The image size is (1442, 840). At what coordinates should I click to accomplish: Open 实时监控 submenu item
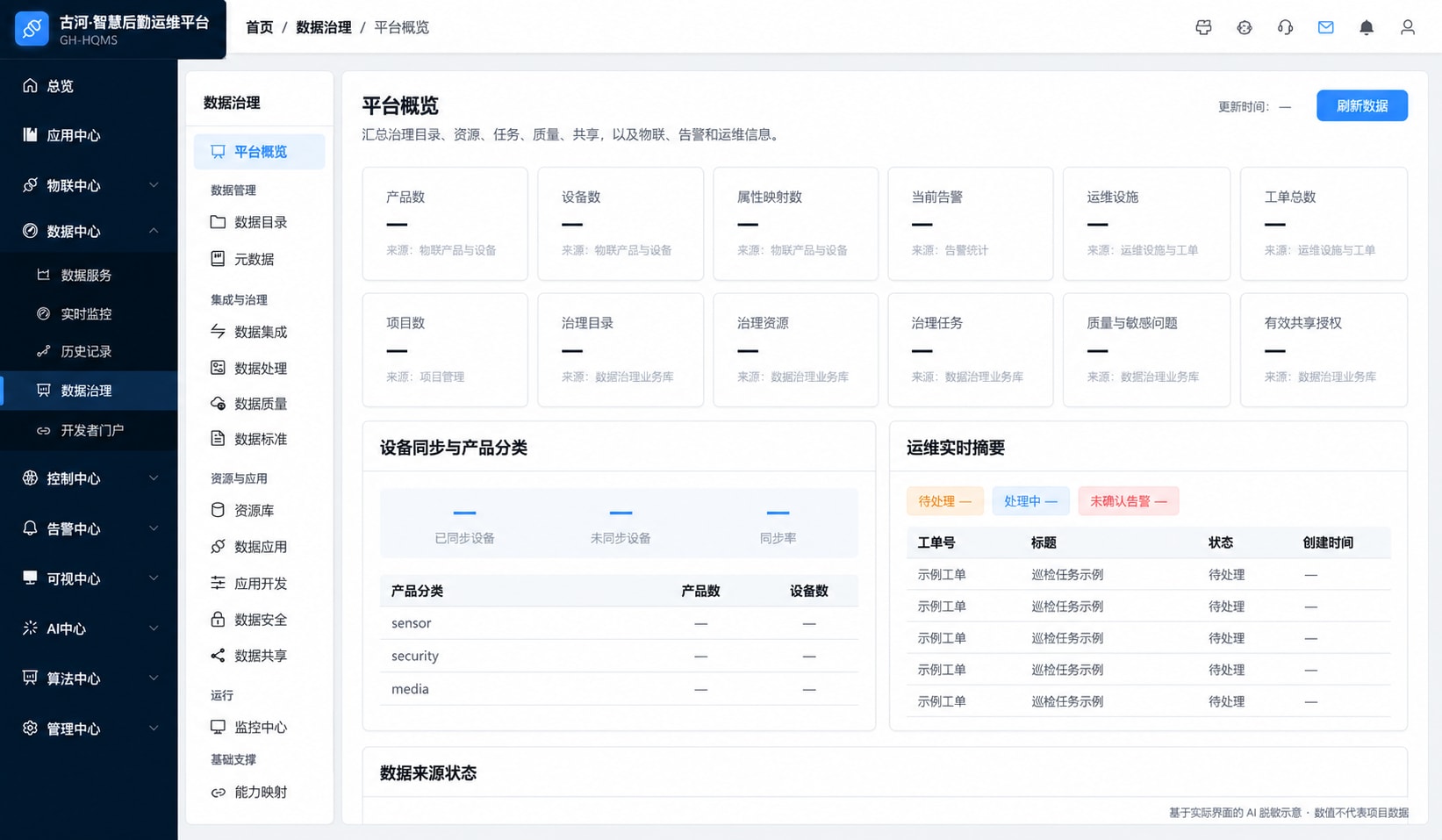point(89,313)
